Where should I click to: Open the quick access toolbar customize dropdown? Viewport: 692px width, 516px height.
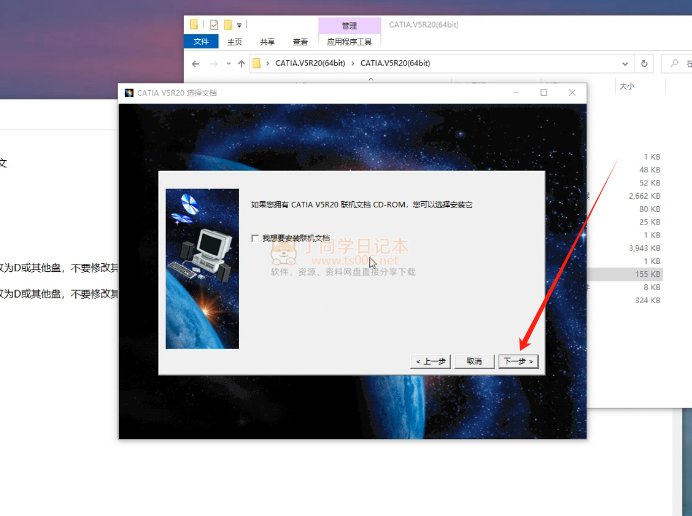tap(239, 25)
